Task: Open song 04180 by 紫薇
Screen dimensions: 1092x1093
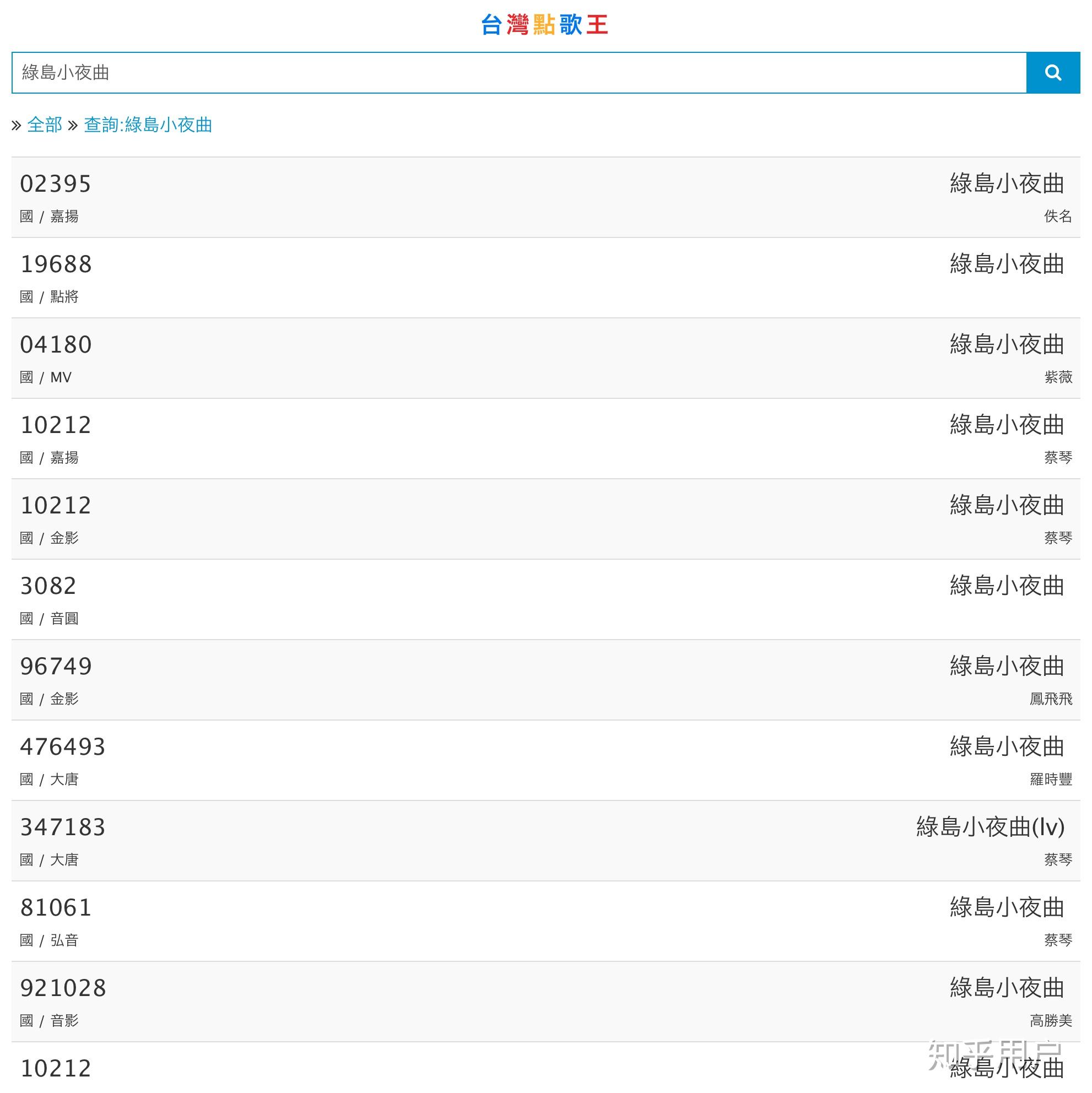Action: 56,344
